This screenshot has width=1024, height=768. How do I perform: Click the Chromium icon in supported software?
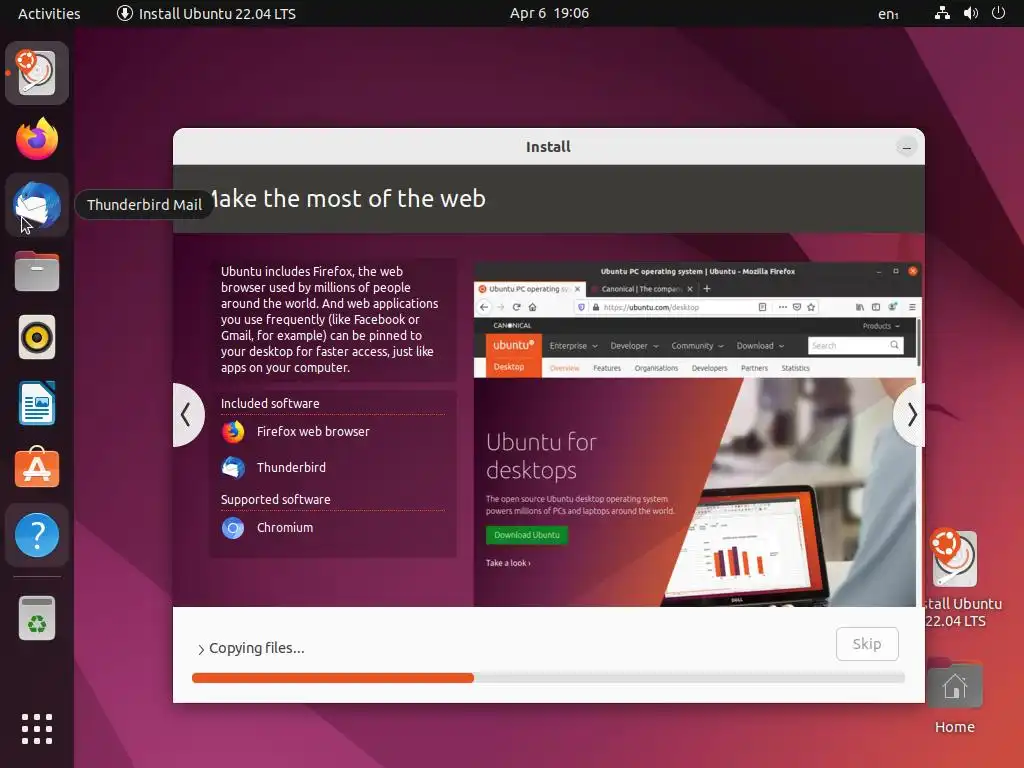coord(233,528)
